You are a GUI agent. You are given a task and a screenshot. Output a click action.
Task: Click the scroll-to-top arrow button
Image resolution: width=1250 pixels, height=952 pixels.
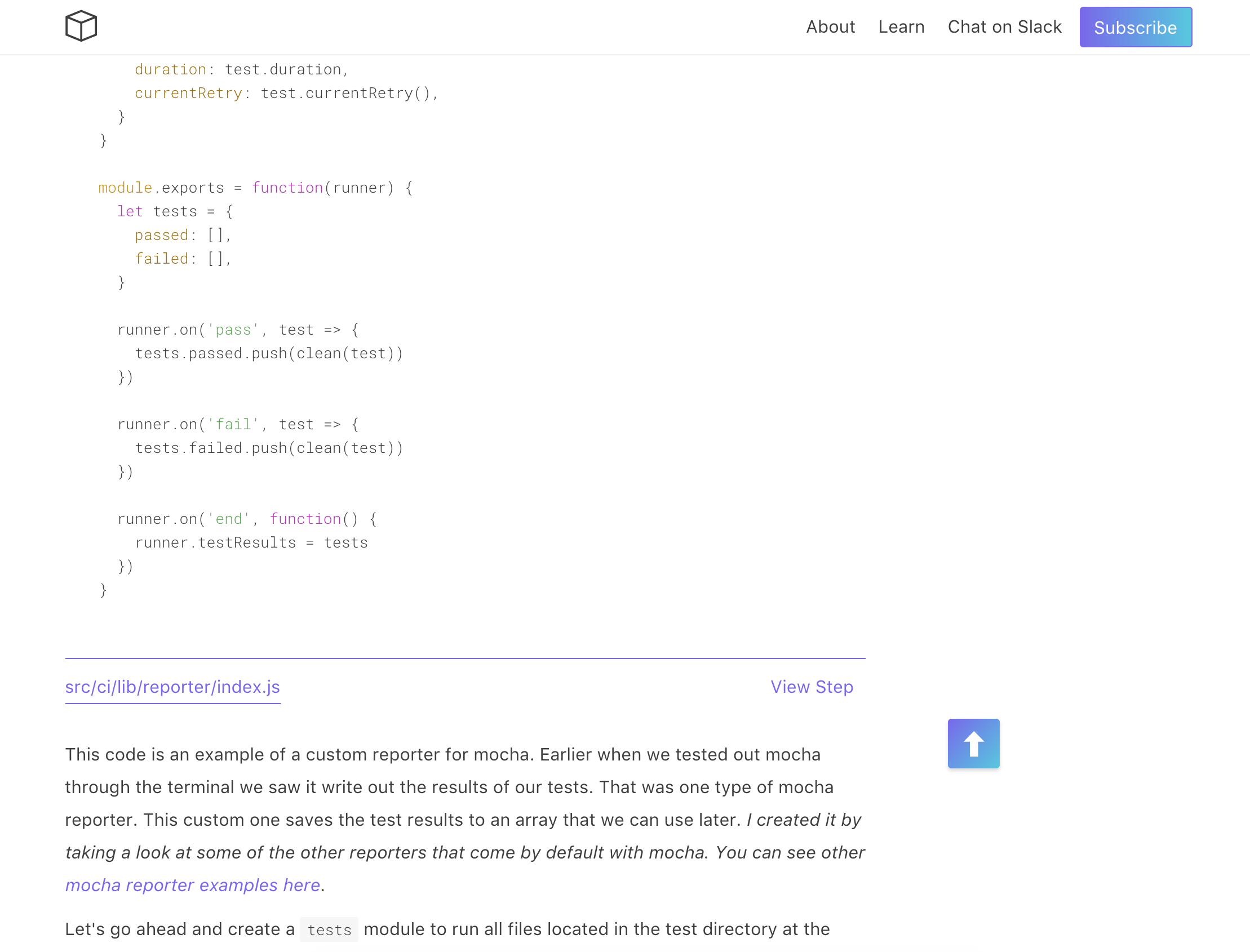pos(973,743)
